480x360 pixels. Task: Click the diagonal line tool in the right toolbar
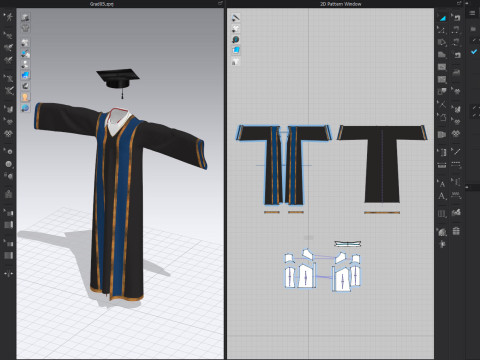tap(456, 152)
